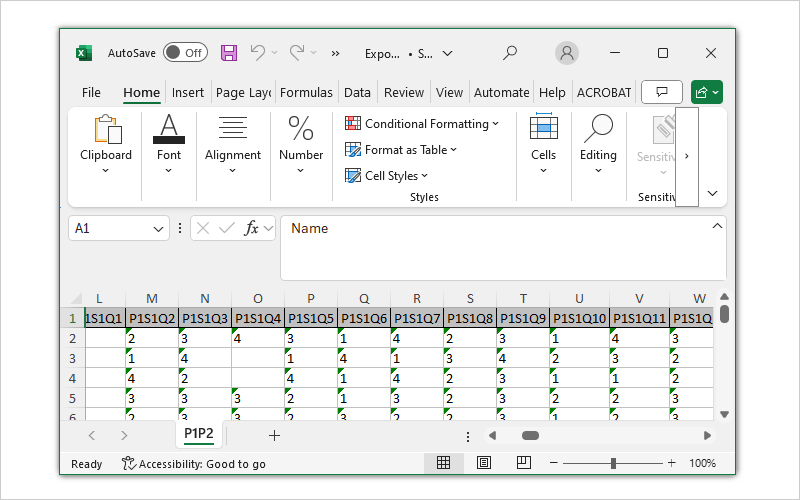Screen dimensions: 800x500
Task: Click vertical scrollbar down arrow
Action: 724,414
